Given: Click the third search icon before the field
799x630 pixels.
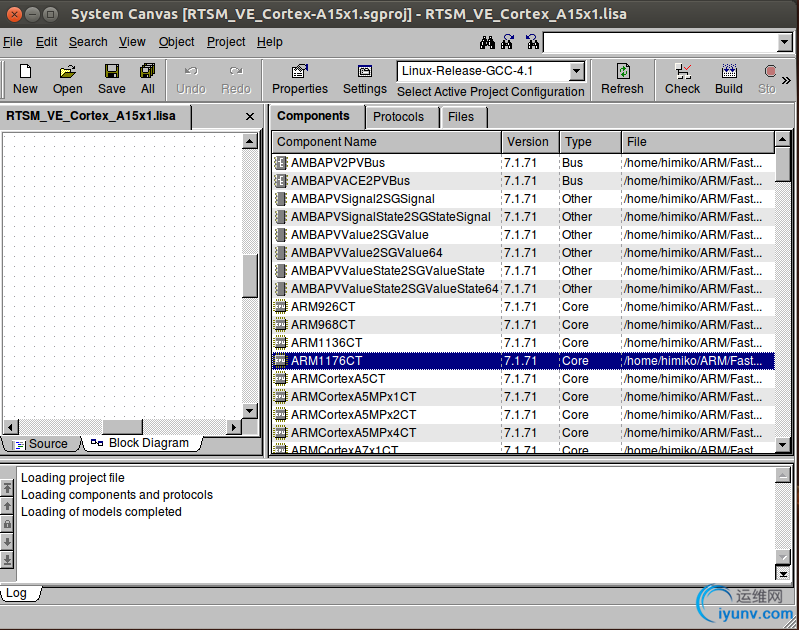Looking at the screenshot, I should (x=532, y=42).
